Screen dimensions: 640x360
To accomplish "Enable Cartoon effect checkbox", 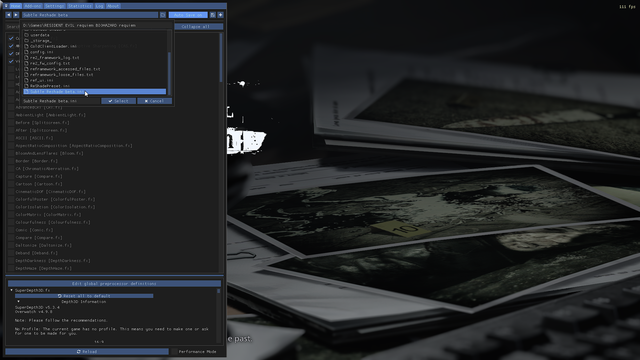I will coord(11,184).
